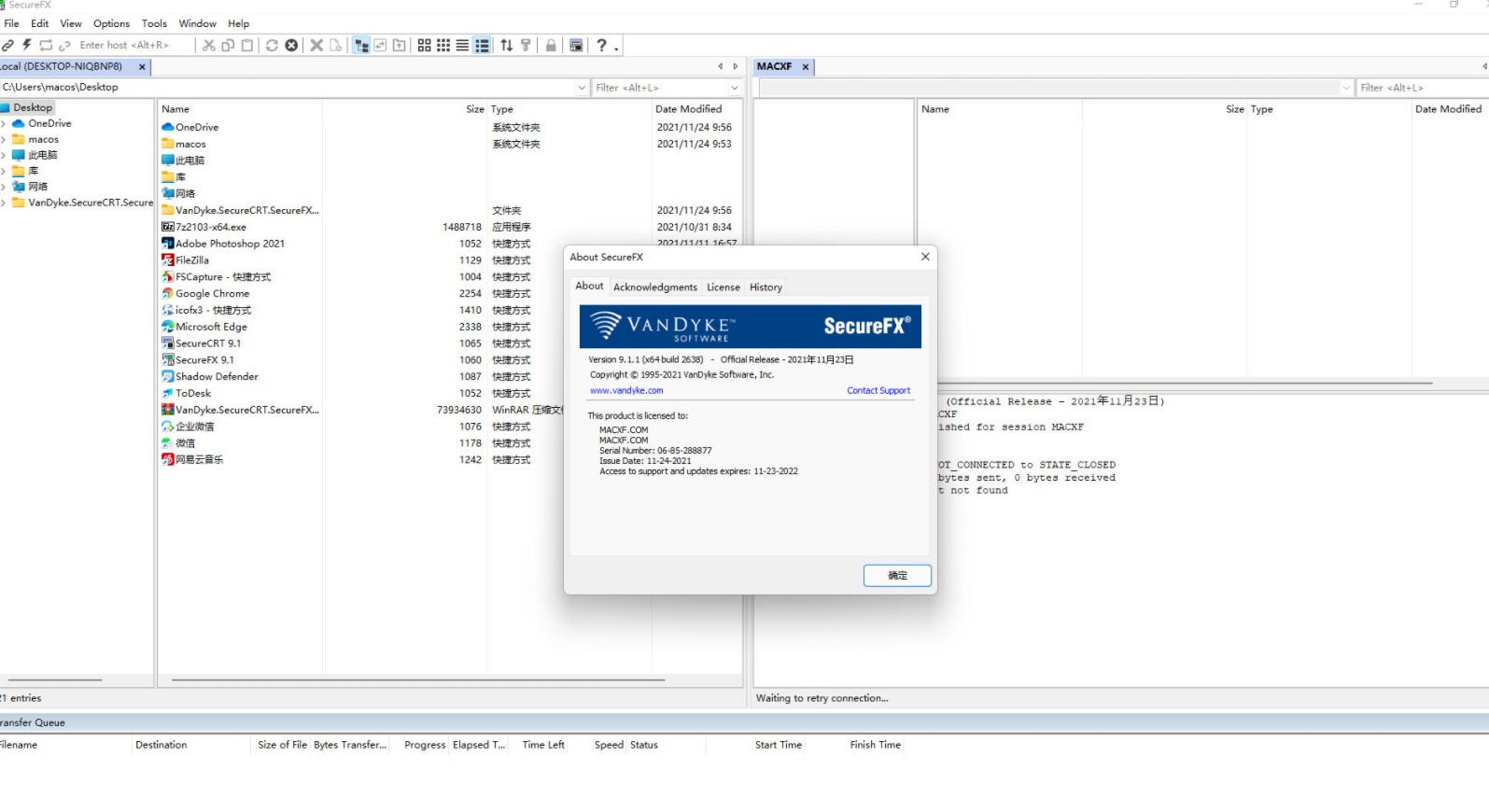Close the Local (DESKTOP-NIQBNP8) tab
This screenshot has width=1489, height=812.
tap(142, 67)
